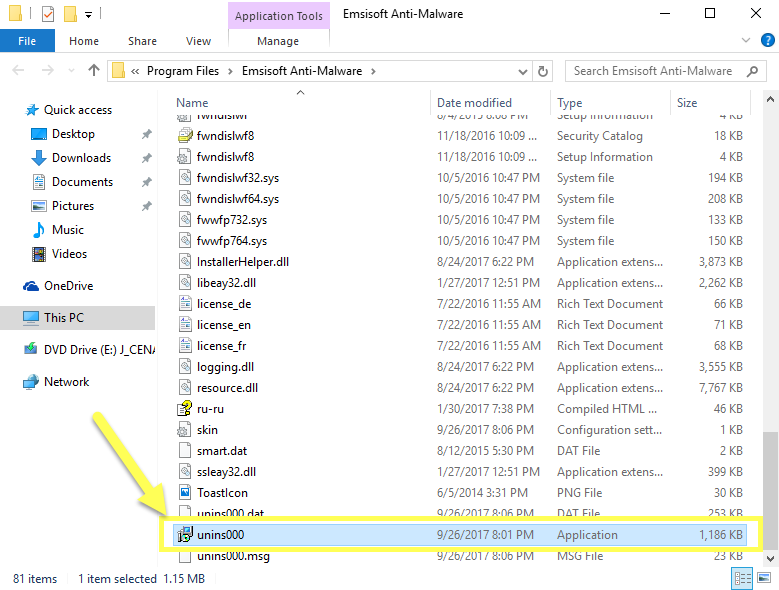Select the libeay32.dll file icon

(x=185, y=282)
